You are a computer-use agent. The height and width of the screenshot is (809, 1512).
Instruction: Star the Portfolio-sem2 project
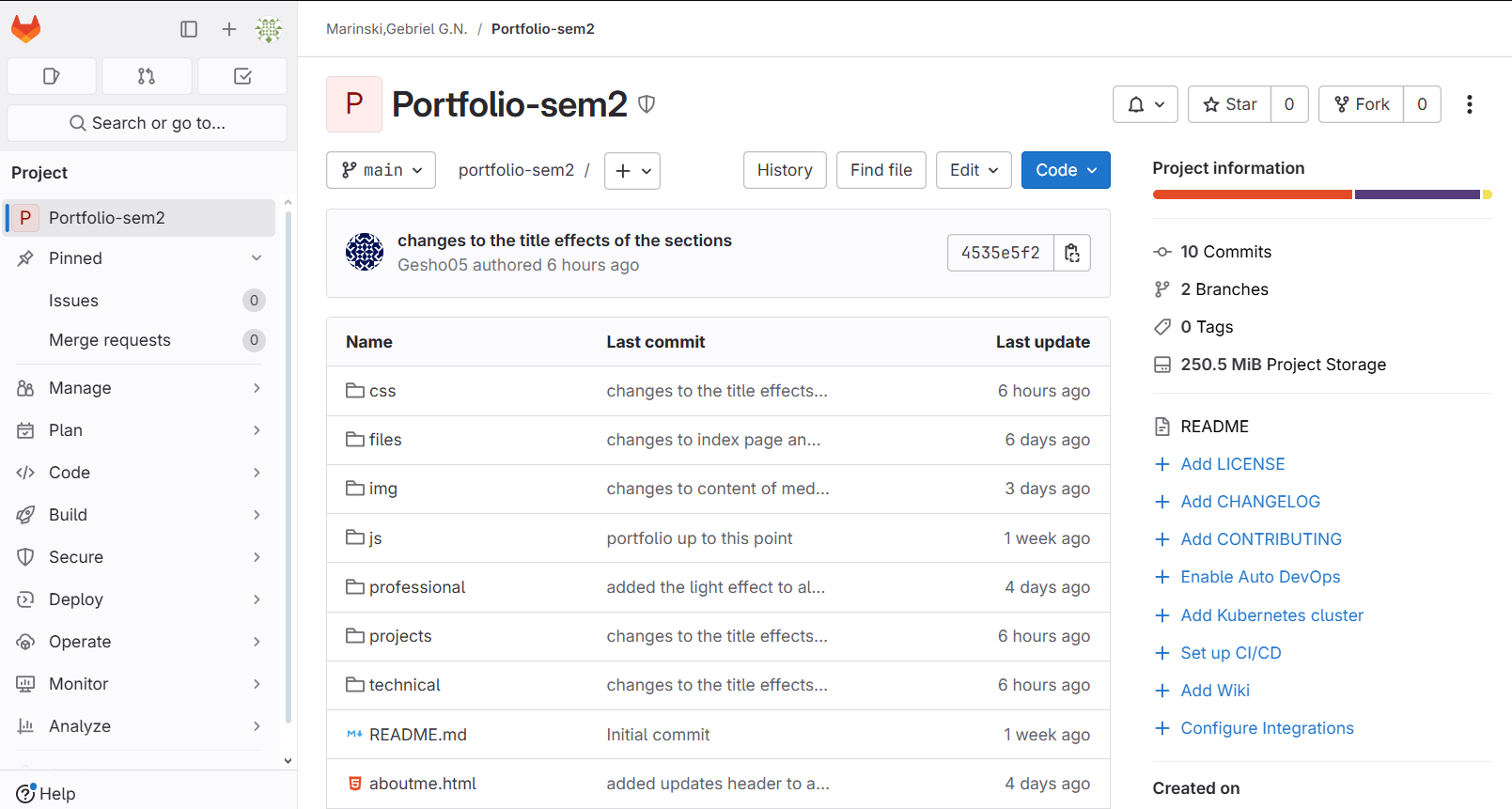pyautogui.click(x=1230, y=104)
